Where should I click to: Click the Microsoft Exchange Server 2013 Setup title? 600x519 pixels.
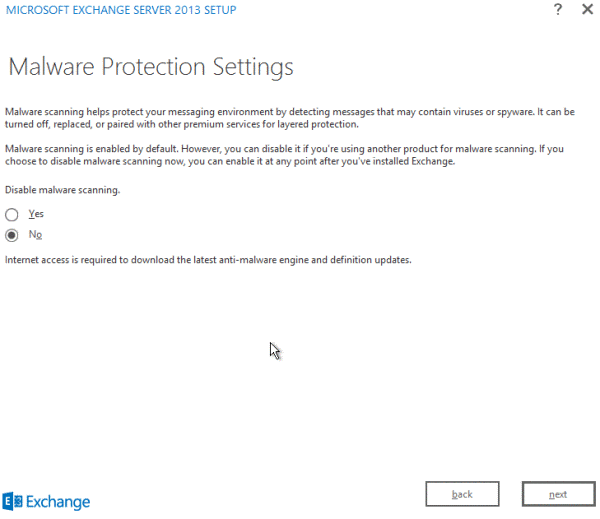point(121,10)
